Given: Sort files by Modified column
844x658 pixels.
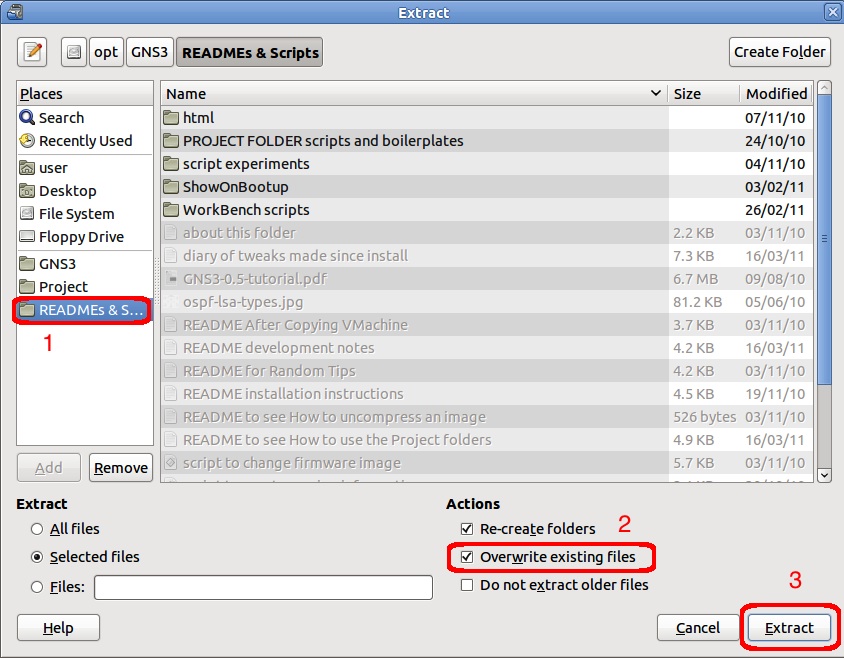Looking at the screenshot, I should point(775,94).
